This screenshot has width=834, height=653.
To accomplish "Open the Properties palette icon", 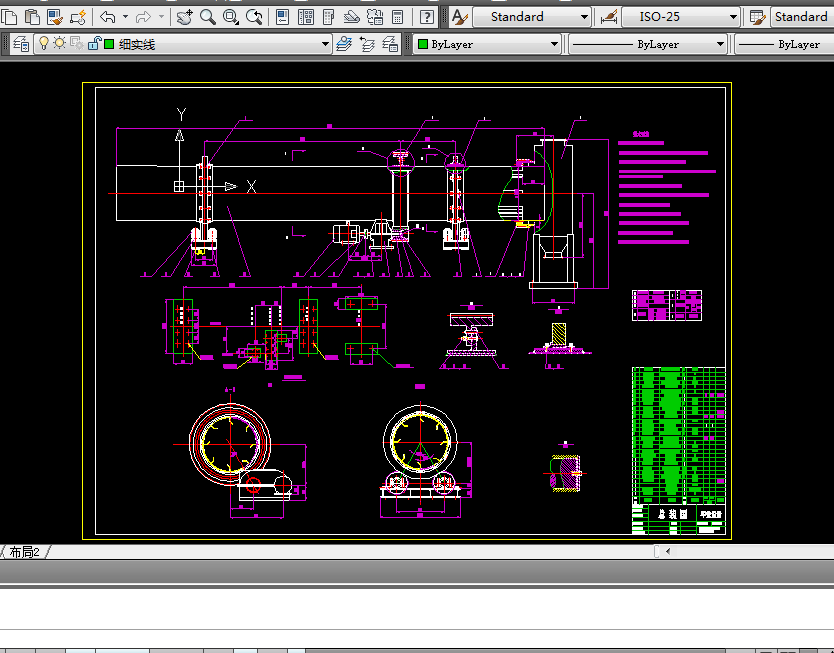I will click(x=282, y=17).
